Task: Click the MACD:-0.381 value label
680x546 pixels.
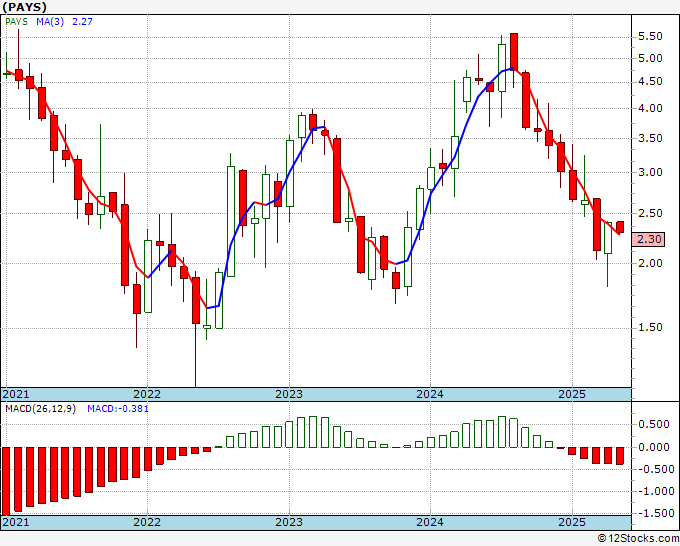Action: (118, 409)
